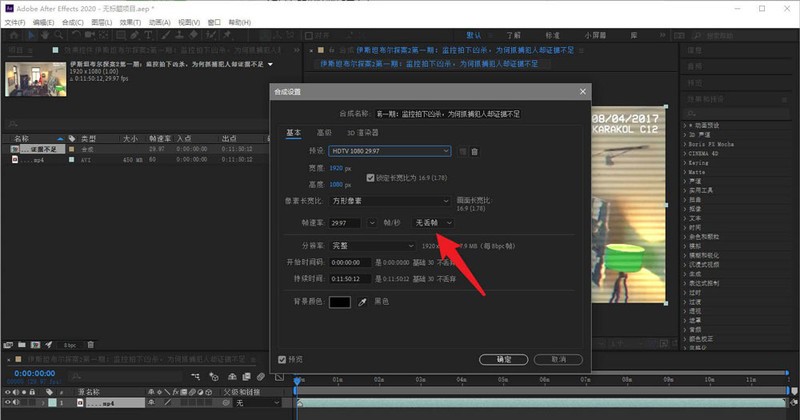This screenshot has height=420, width=800.
Task: Click the black background color swatch
Action: [340, 301]
